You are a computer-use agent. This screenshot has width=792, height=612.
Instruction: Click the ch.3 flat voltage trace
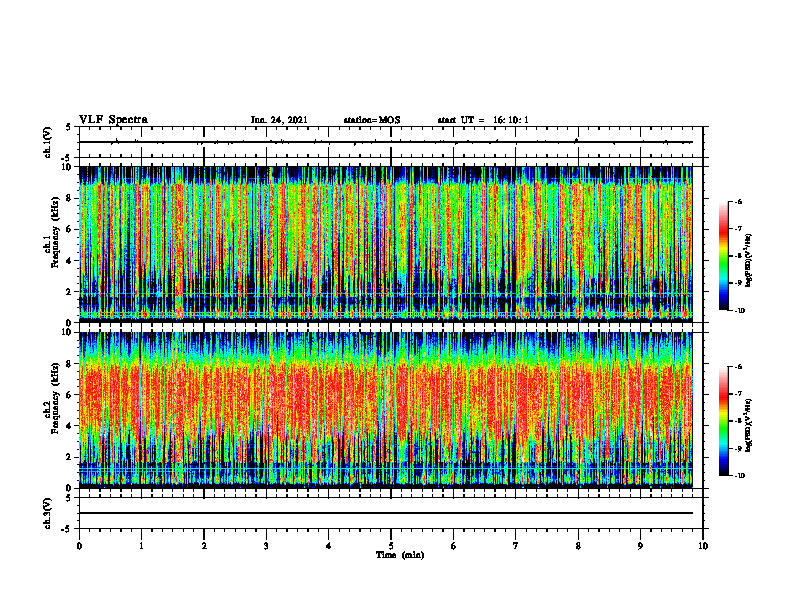click(386, 513)
